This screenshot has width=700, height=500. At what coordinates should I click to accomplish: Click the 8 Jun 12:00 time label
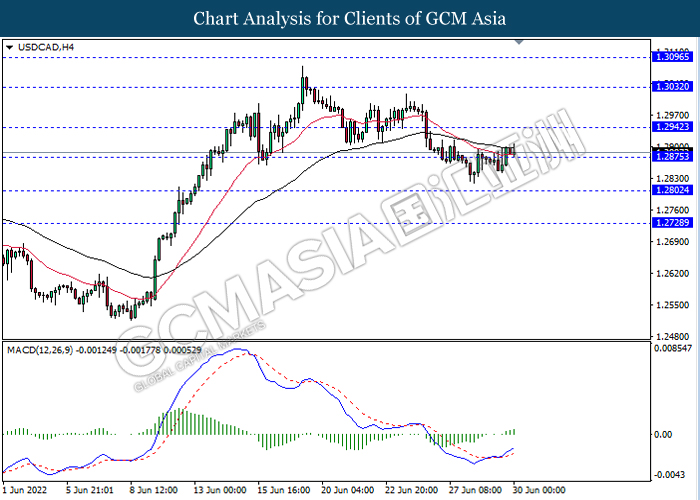pyautogui.click(x=154, y=490)
